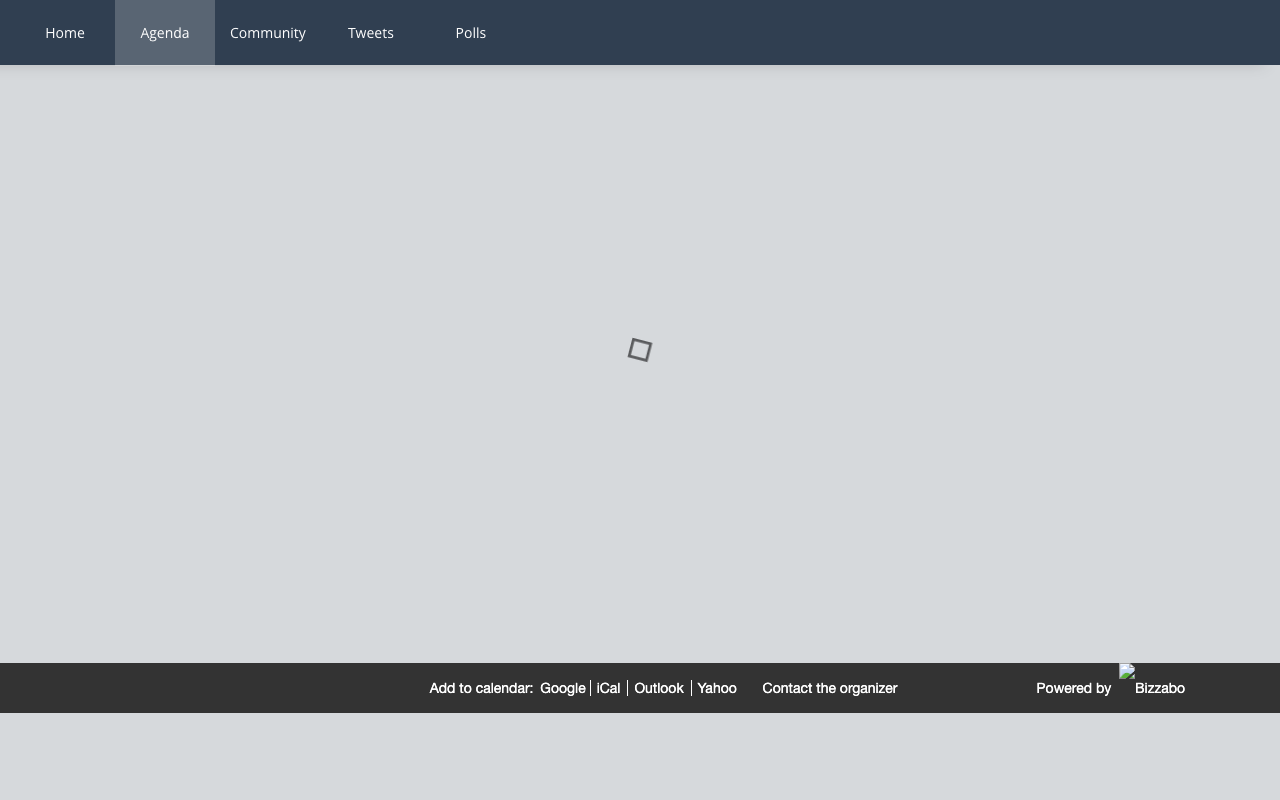Screen dimensions: 1280x800
Task: Add event to Yahoo calendar
Action: 716,688
